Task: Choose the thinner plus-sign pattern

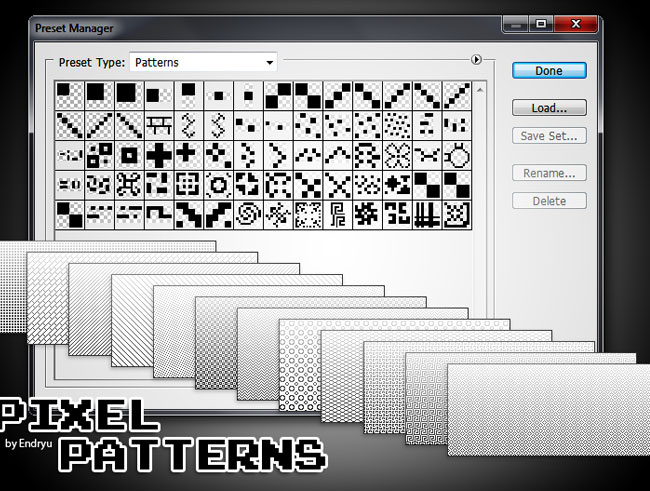Action: click(x=189, y=155)
